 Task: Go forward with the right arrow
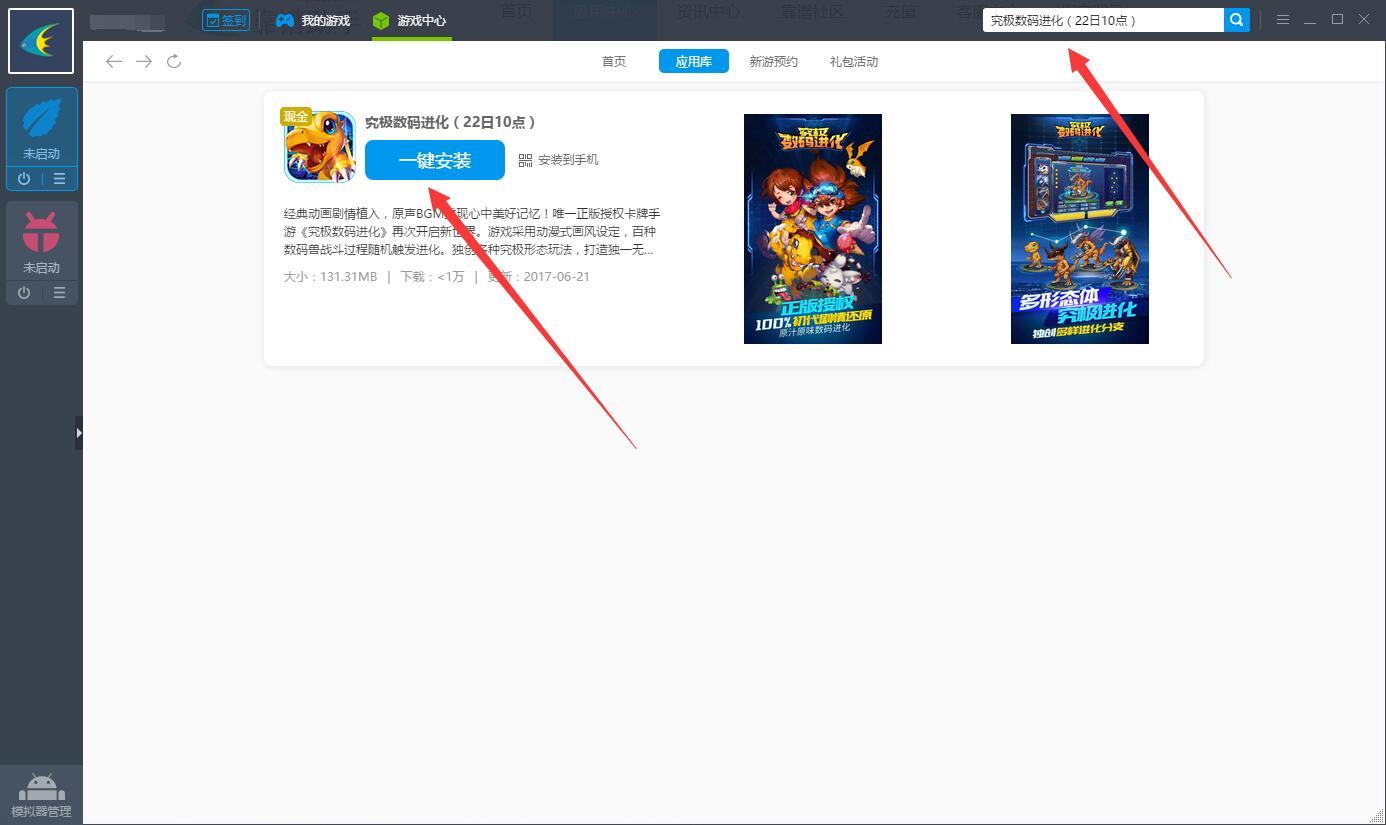click(x=144, y=62)
